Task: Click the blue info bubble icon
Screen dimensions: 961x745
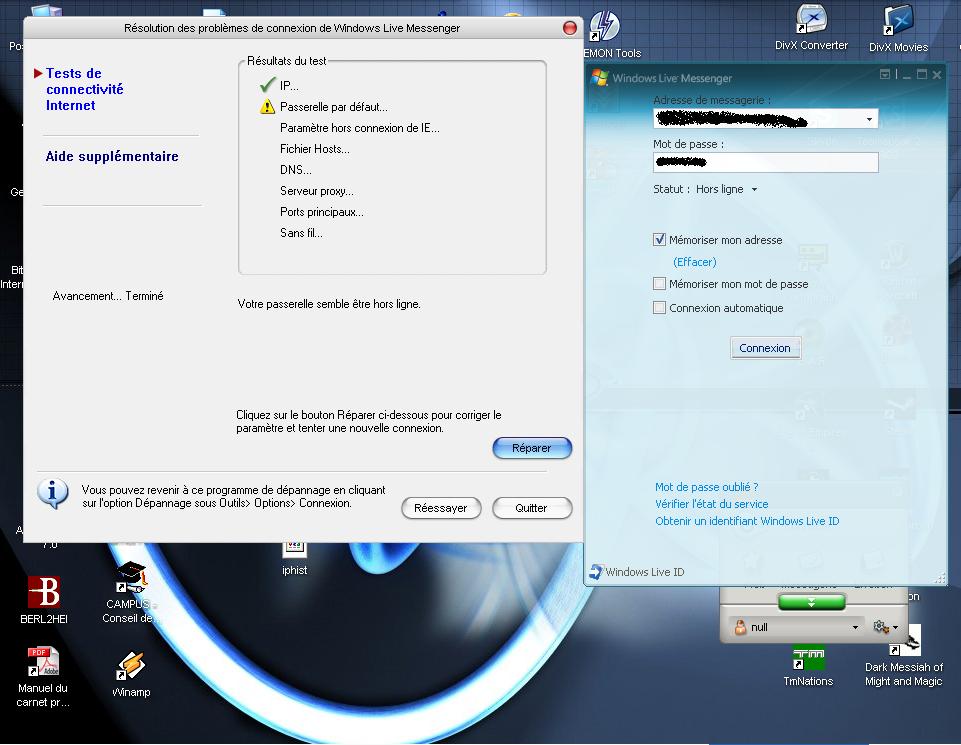Action: coord(53,493)
